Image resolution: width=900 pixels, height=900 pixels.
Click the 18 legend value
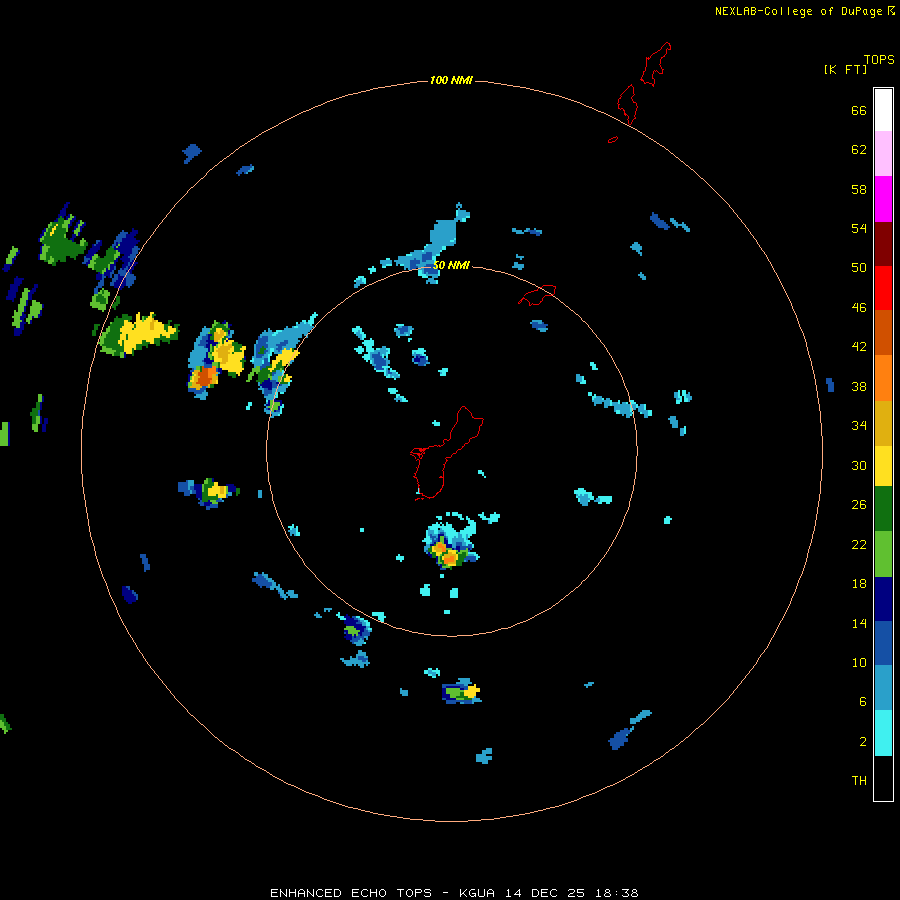pos(859,584)
